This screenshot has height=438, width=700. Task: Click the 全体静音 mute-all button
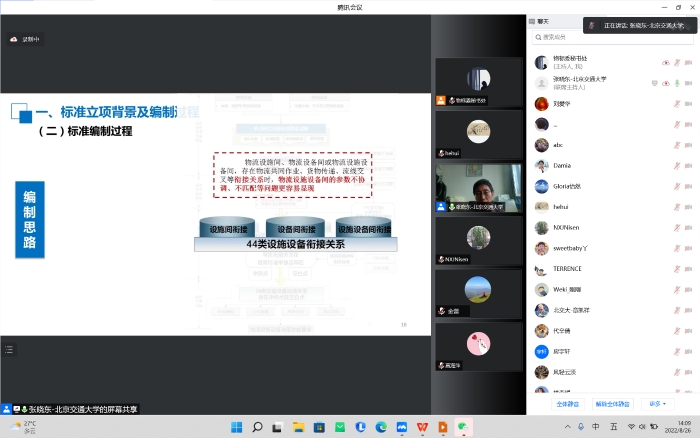[569, 404]
